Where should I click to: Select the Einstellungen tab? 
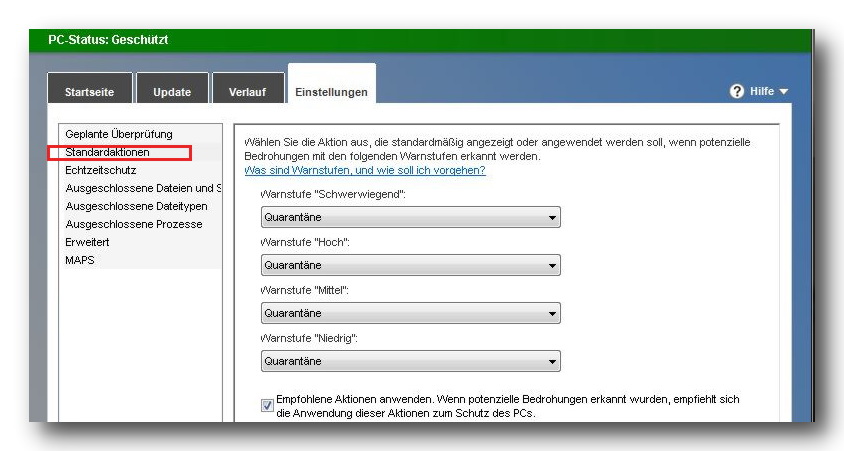(332, 84)
